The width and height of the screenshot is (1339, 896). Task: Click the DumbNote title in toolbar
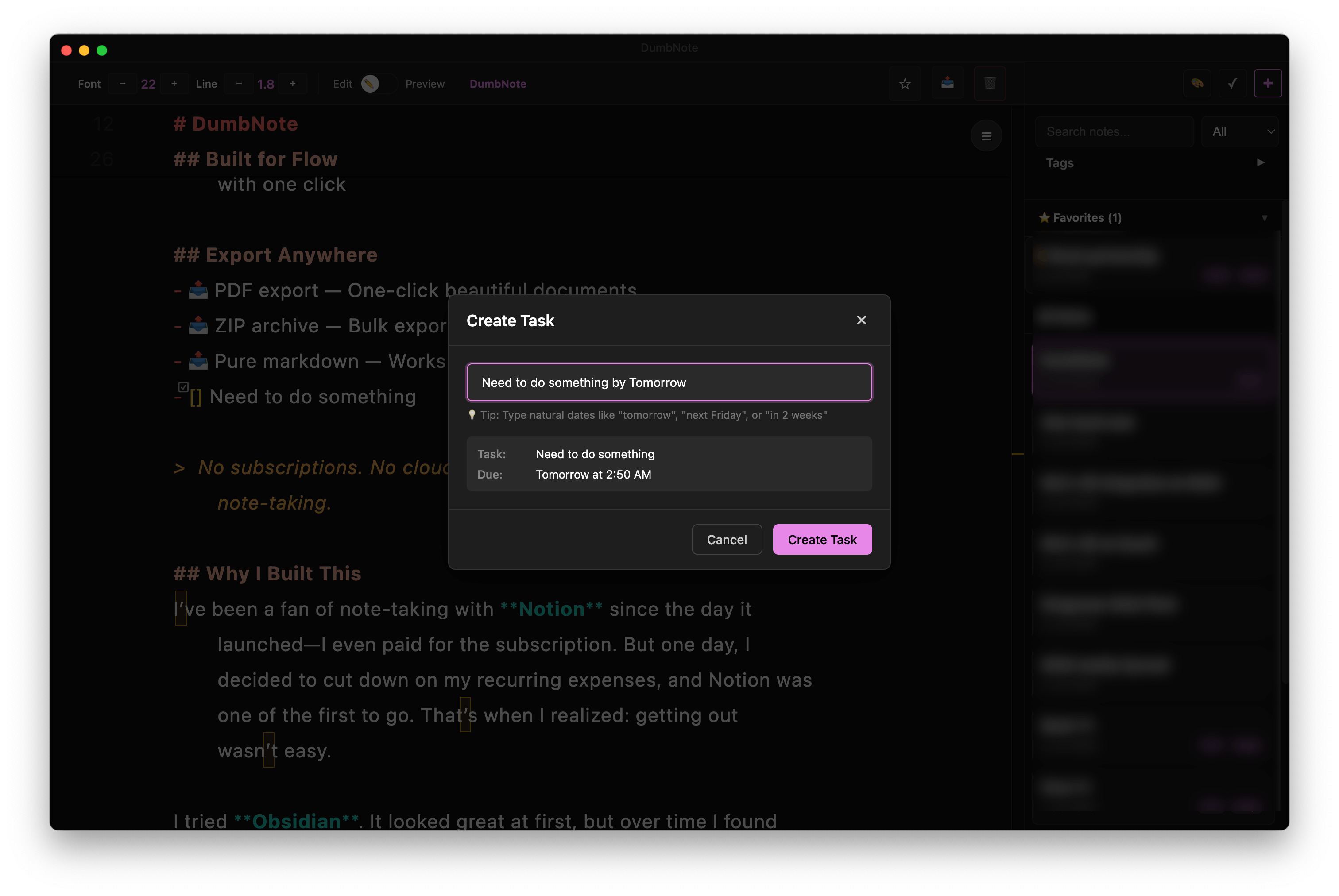(x=498, y=84)
